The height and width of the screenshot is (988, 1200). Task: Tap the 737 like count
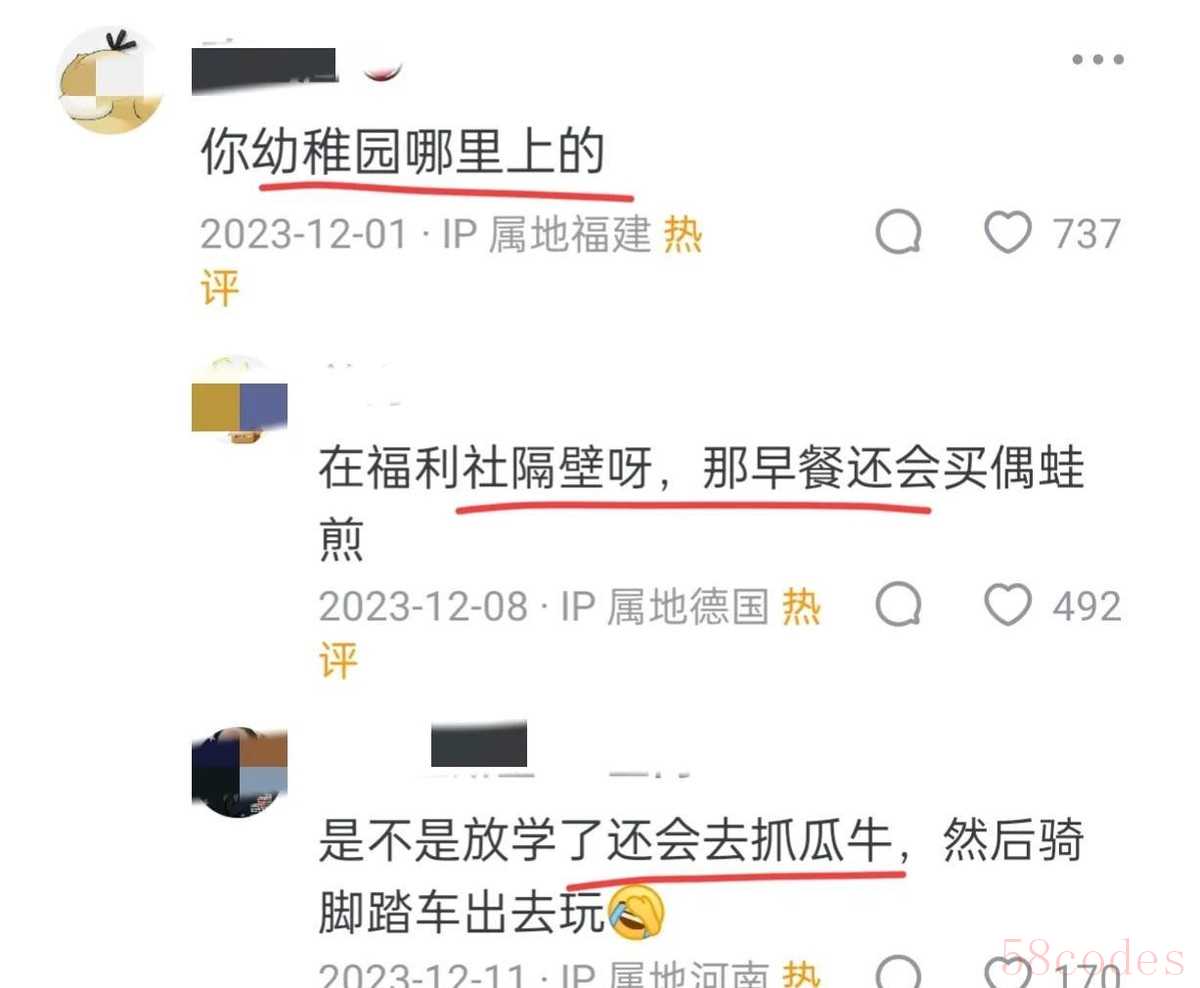[1087, 235]
